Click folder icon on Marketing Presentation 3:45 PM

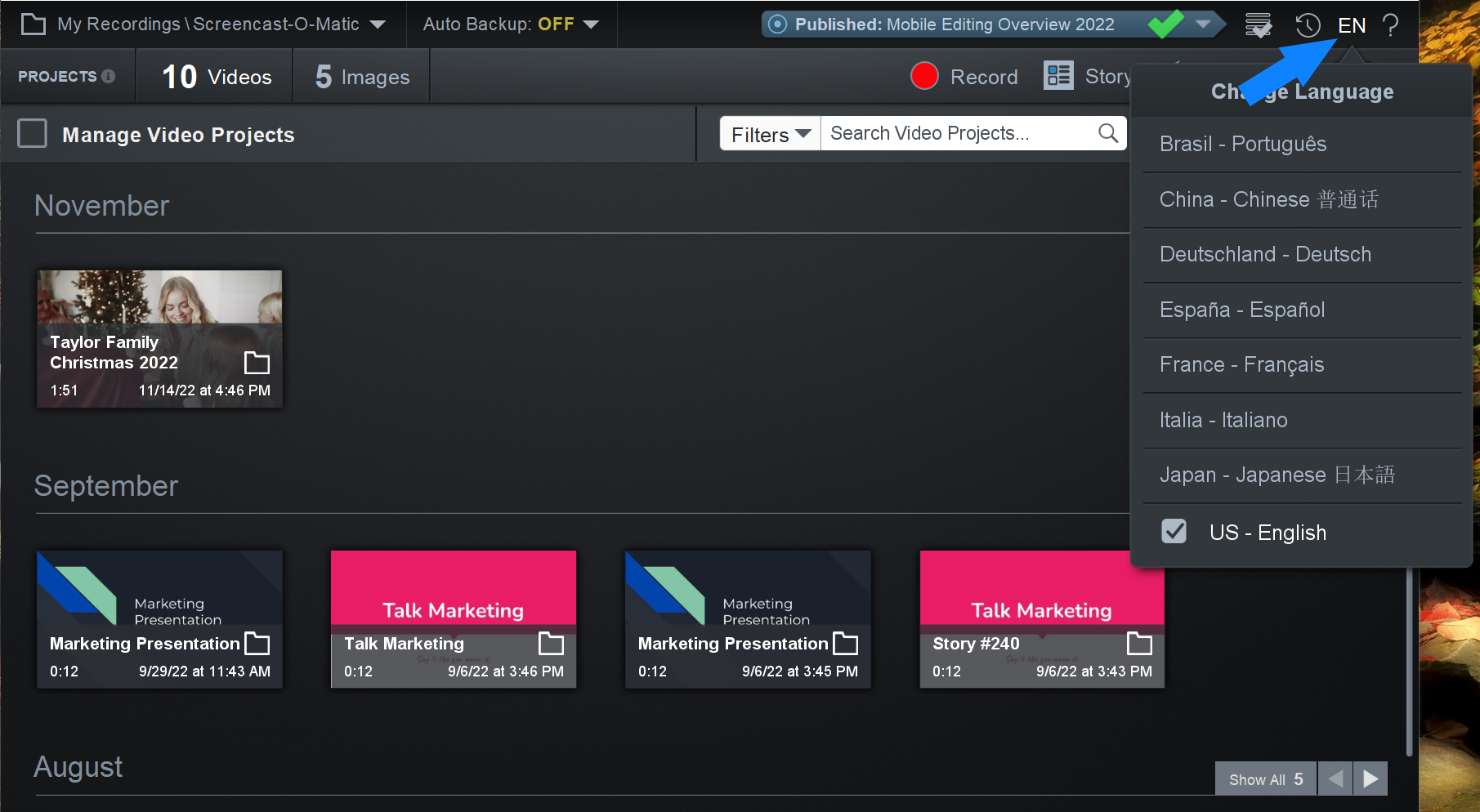click(846, 644)
